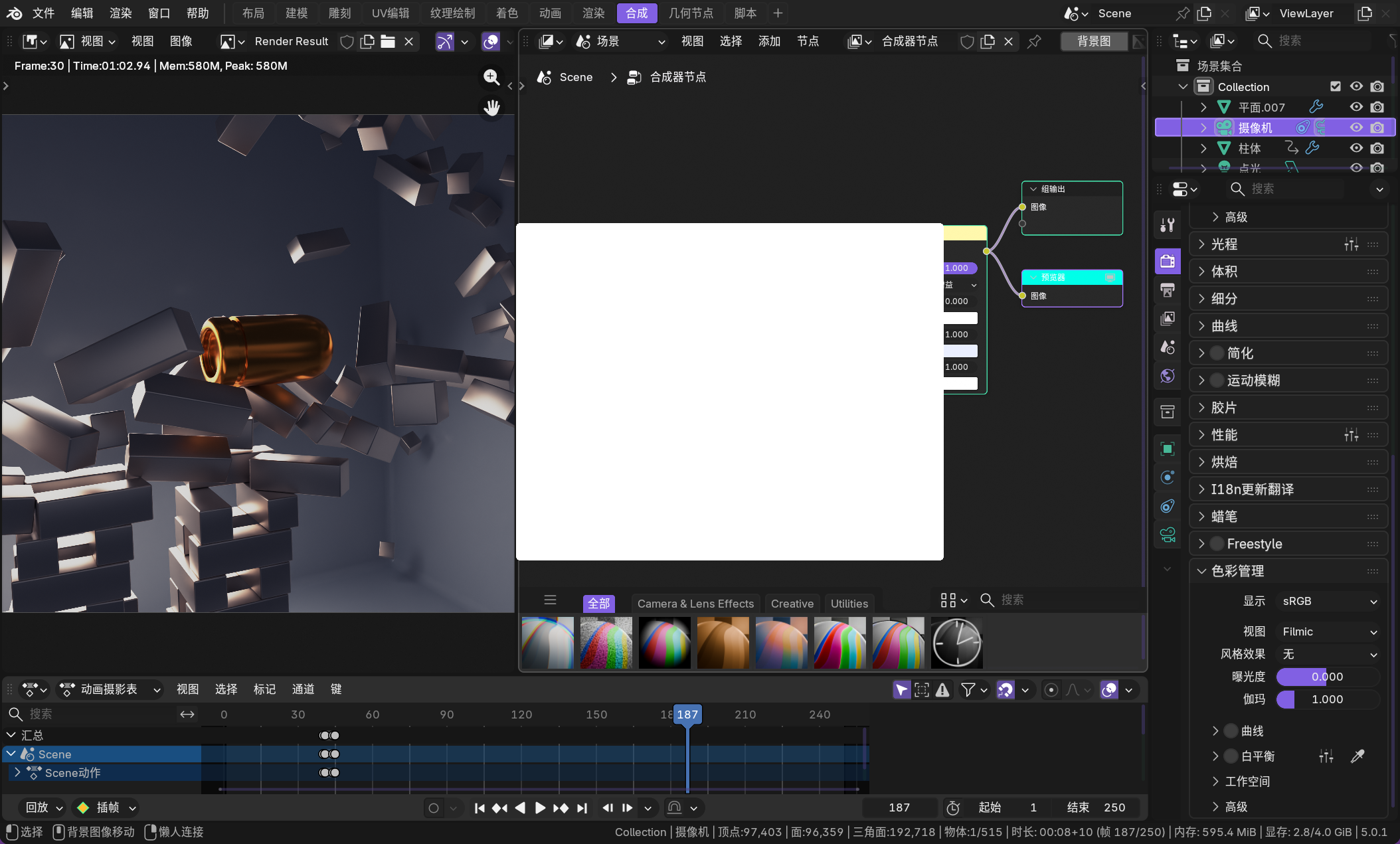1400x844 pixels.
Task: Uncheck the Collection exclude checkbox
Action: point(1336,86)
